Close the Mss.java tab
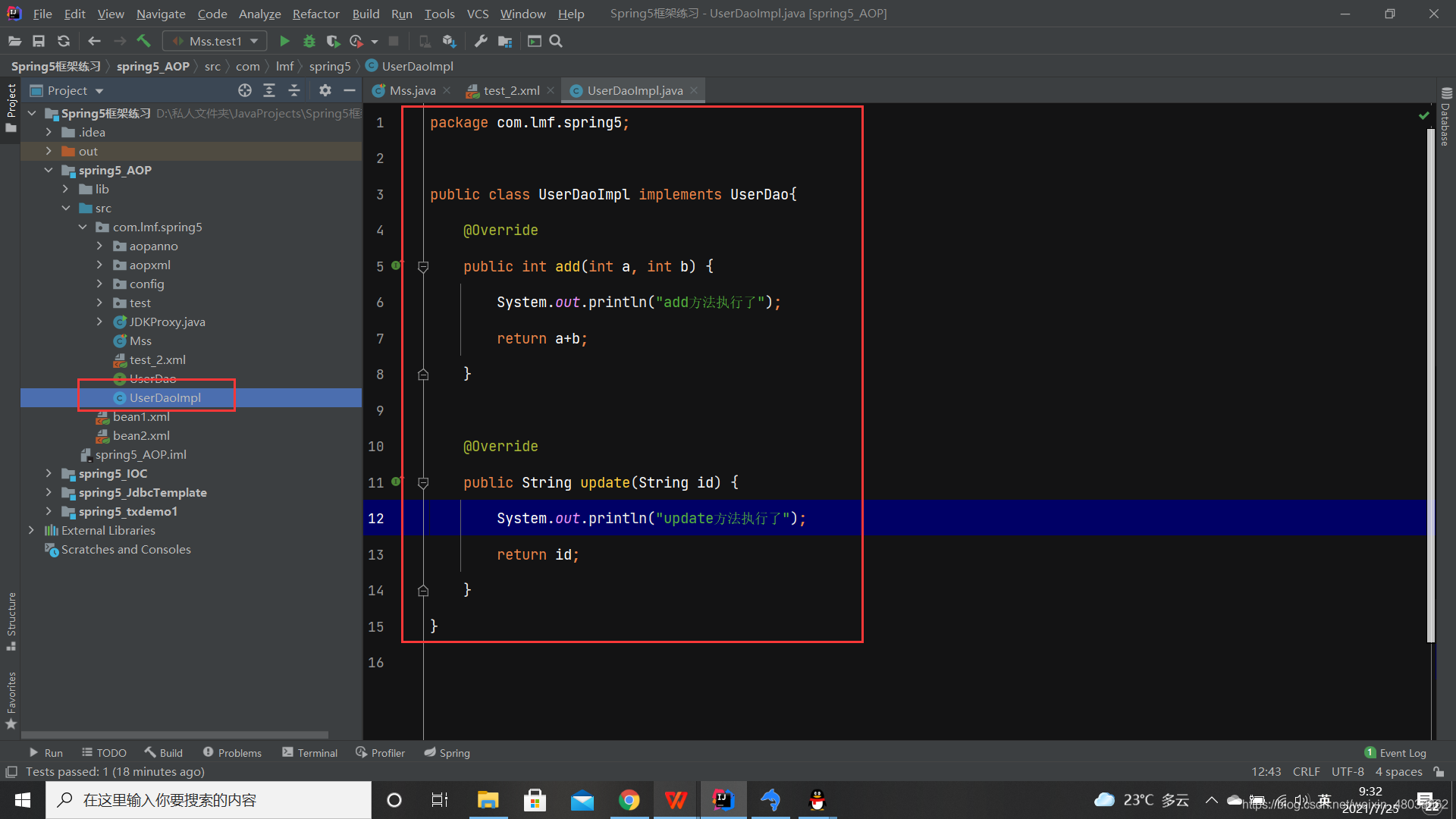Viewport: 1456px width, 819px height. click(447, 91)
